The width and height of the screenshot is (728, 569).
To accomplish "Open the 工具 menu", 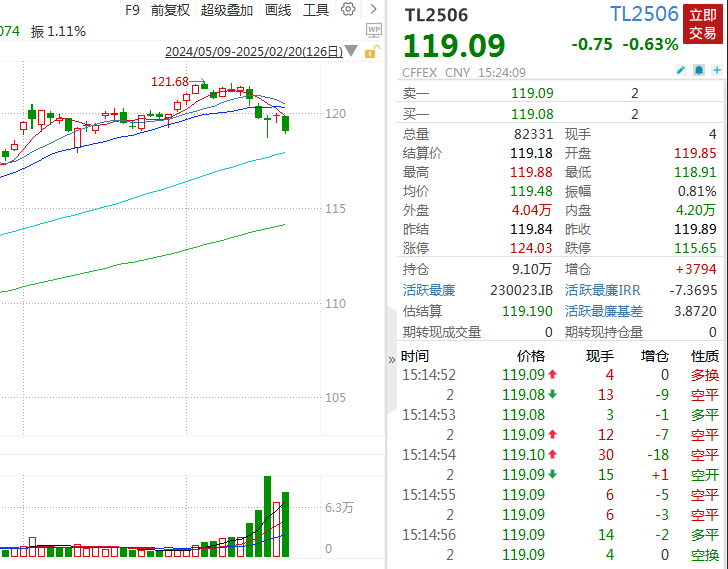I will 316,10.
